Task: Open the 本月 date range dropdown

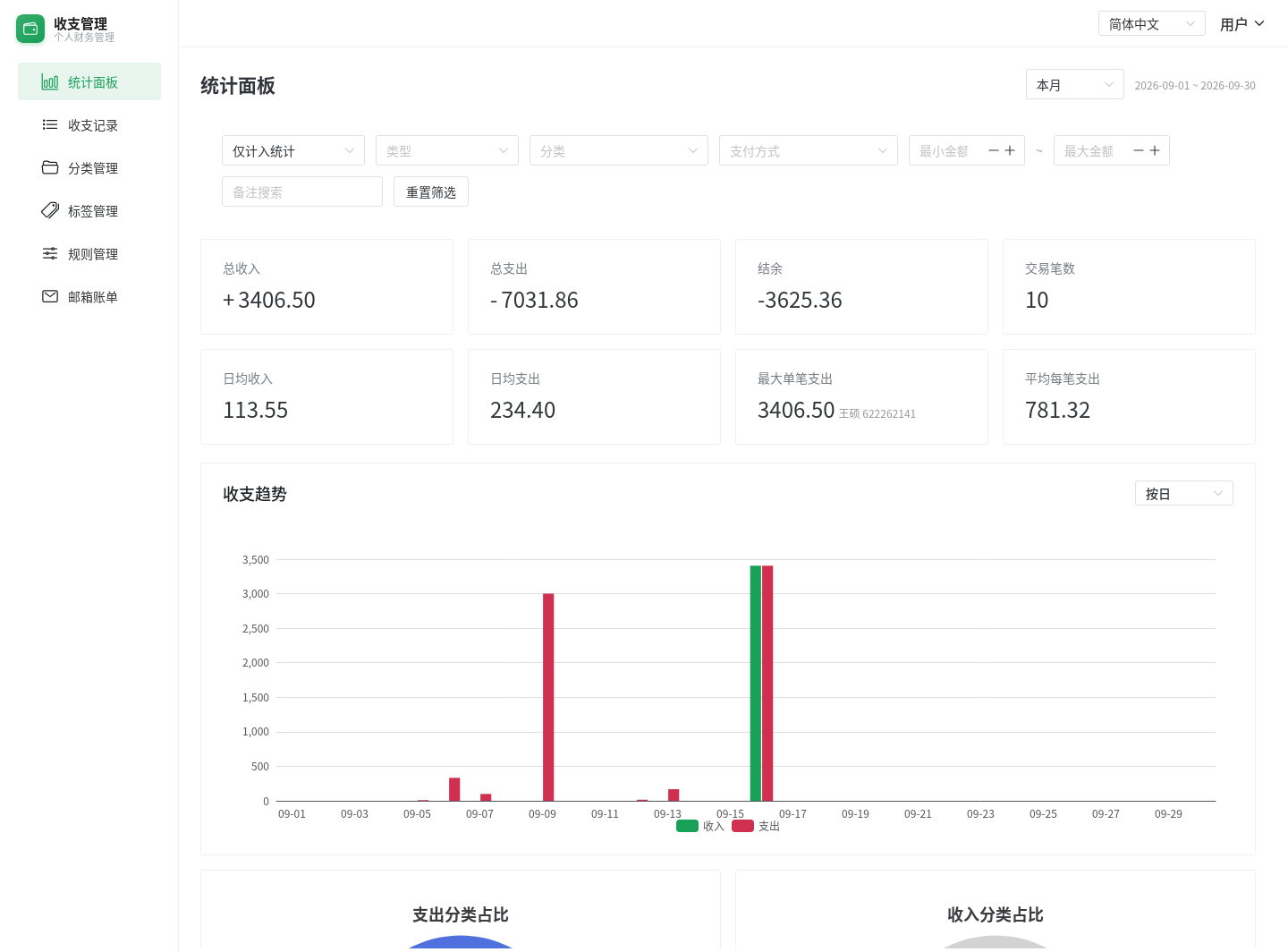Action: 1075,85
